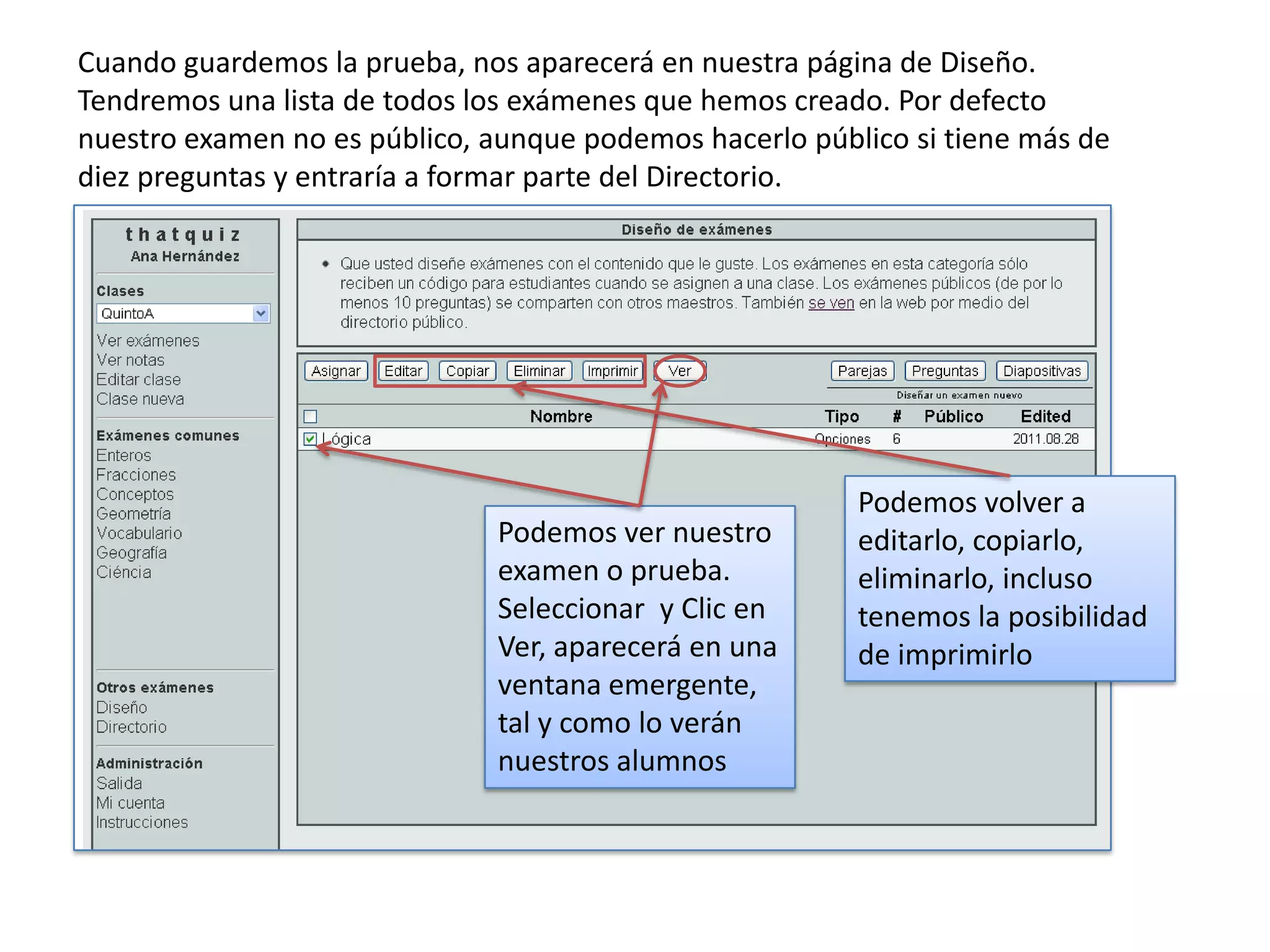
Task: Open Mi cuenta settings
Action: pyautogui.click(x=131, y=803)
